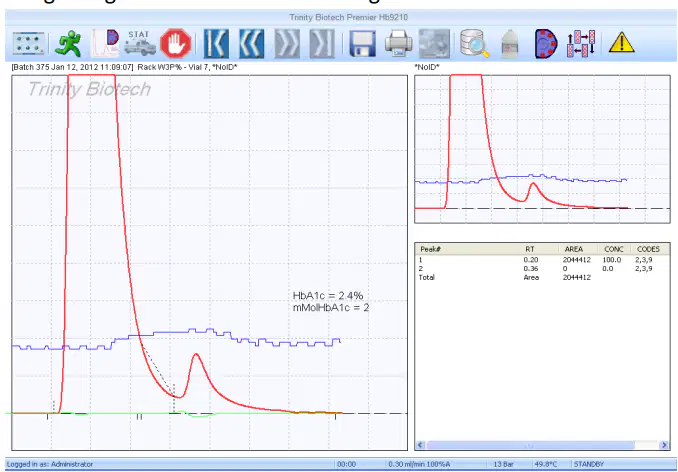Open the reagent bottle icon
Viewport: 678px width, 472px height.
pos(512,45)
